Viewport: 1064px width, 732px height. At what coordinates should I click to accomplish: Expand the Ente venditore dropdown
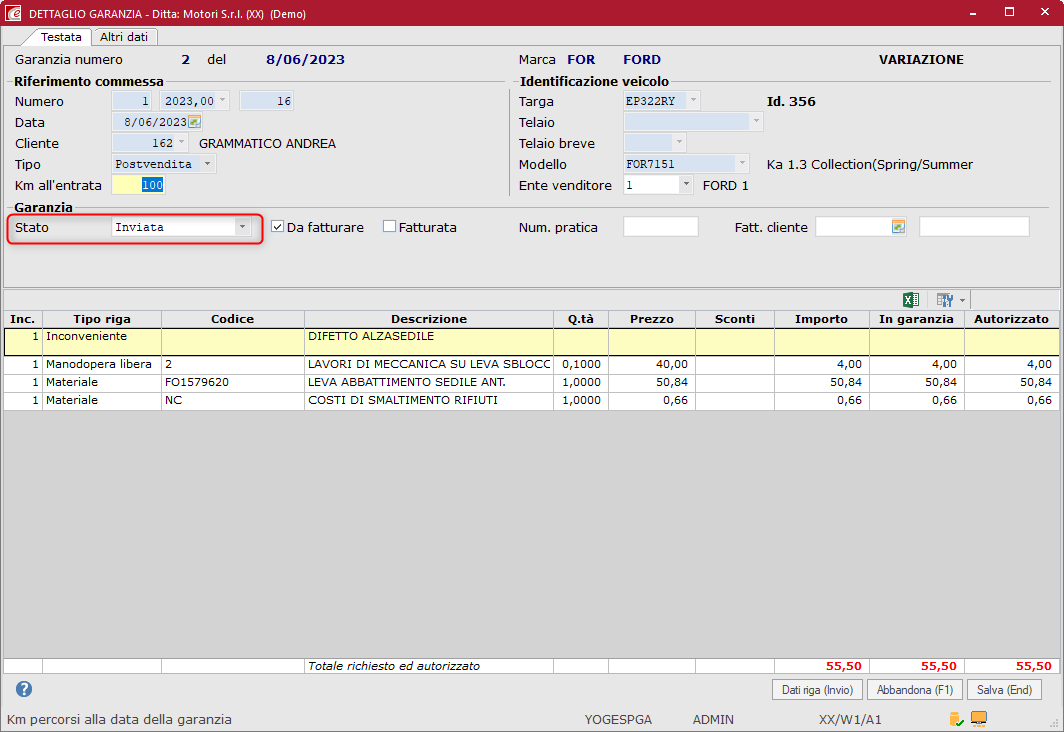click(x=685, y=185)
